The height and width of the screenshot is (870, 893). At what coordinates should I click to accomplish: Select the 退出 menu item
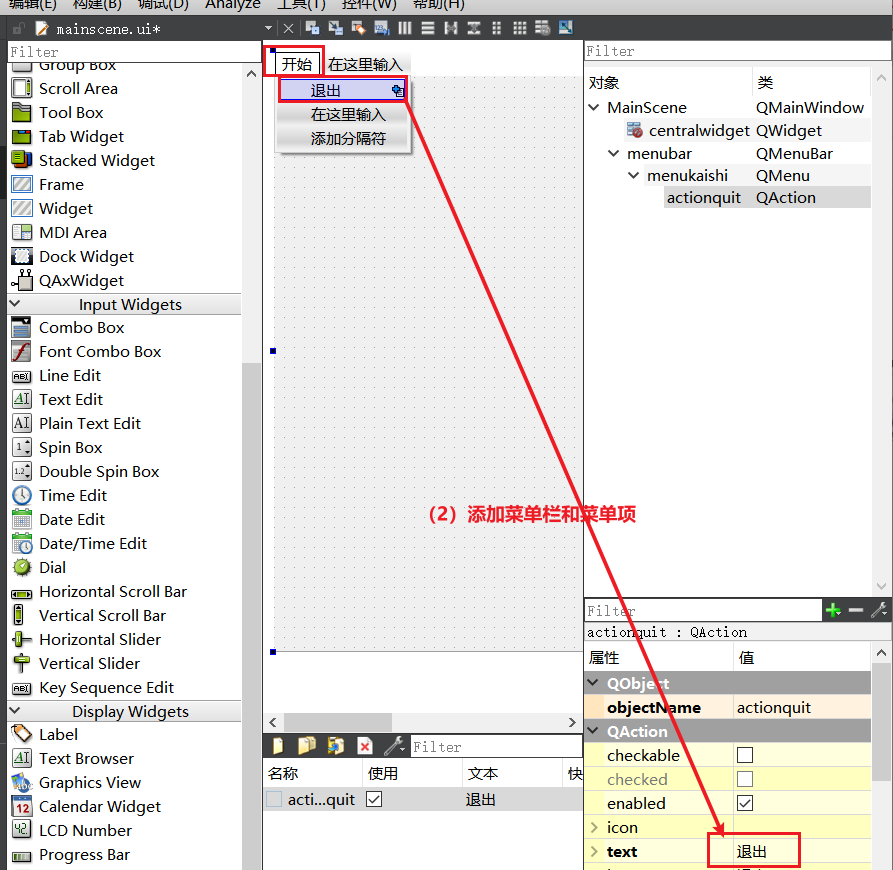pos(342,90)
